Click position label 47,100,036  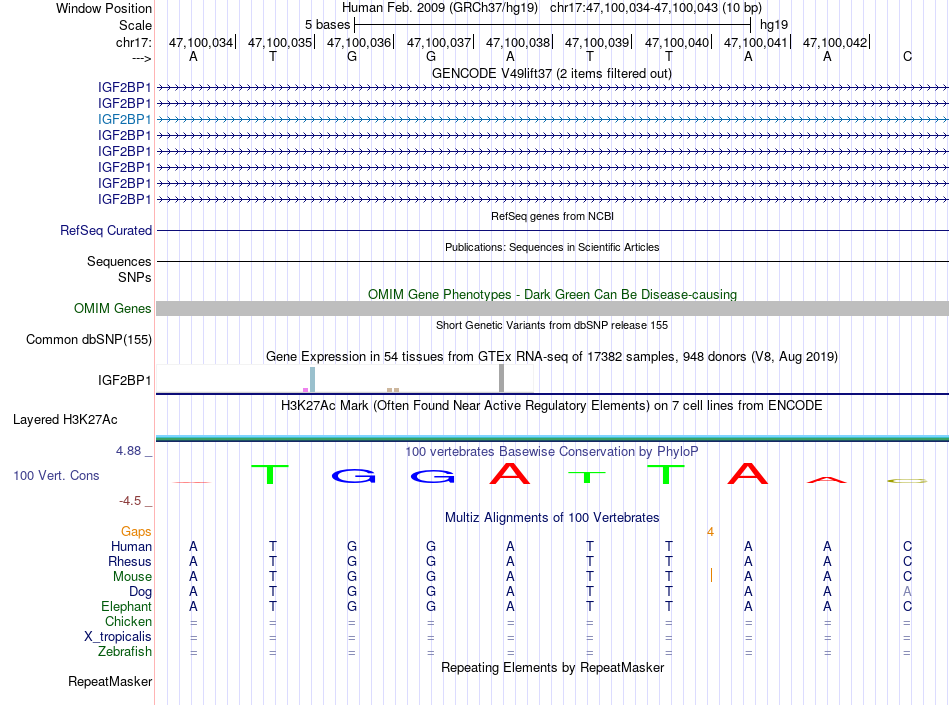359,42
